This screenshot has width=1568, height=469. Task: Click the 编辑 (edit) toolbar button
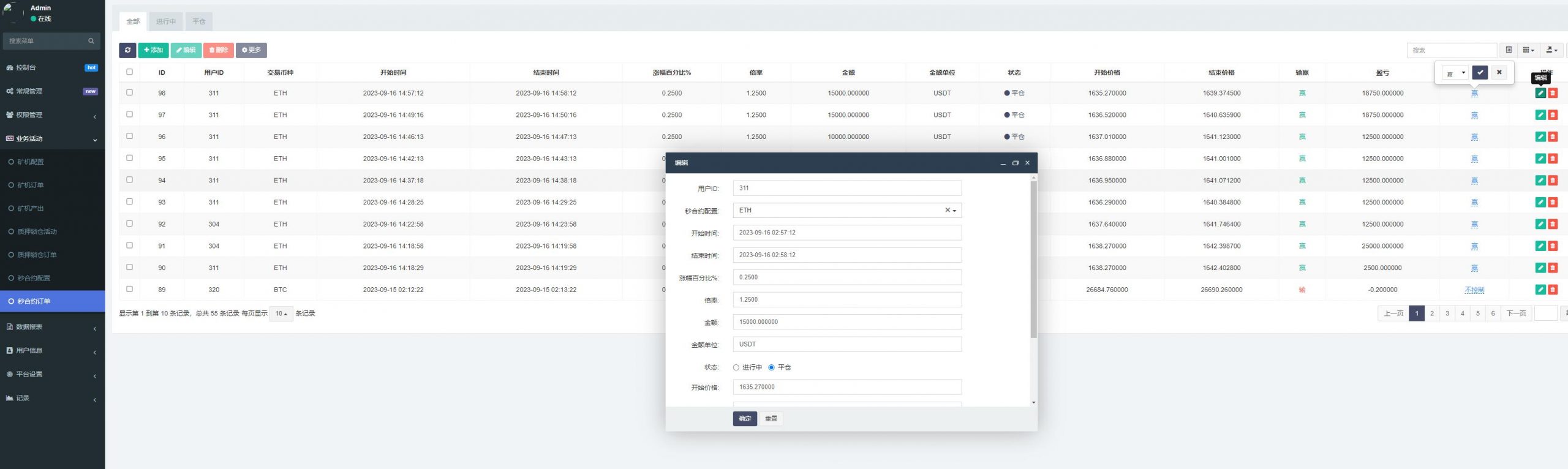[x=186, y=50]
